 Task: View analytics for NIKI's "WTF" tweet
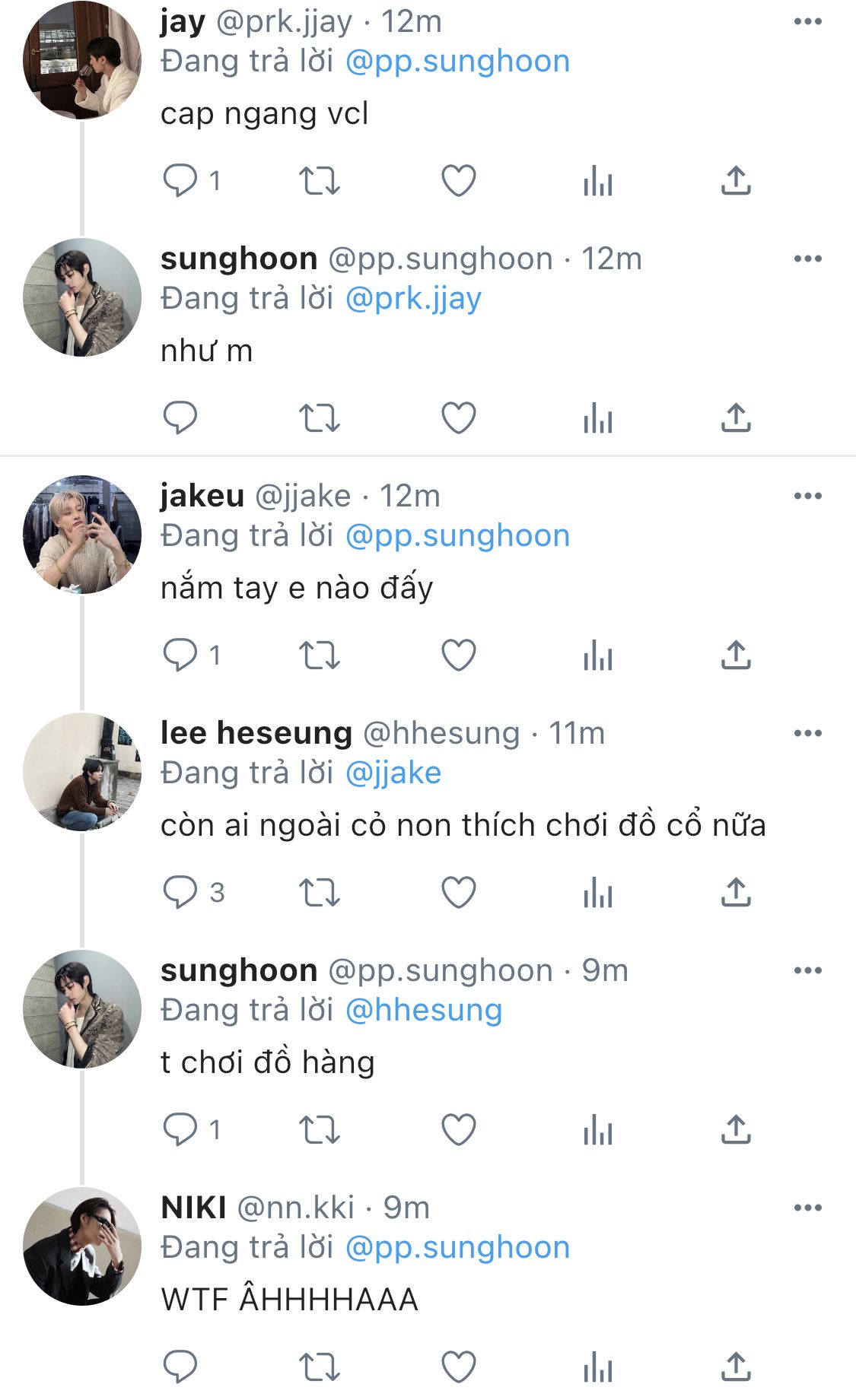click(x=598, y=1367)
